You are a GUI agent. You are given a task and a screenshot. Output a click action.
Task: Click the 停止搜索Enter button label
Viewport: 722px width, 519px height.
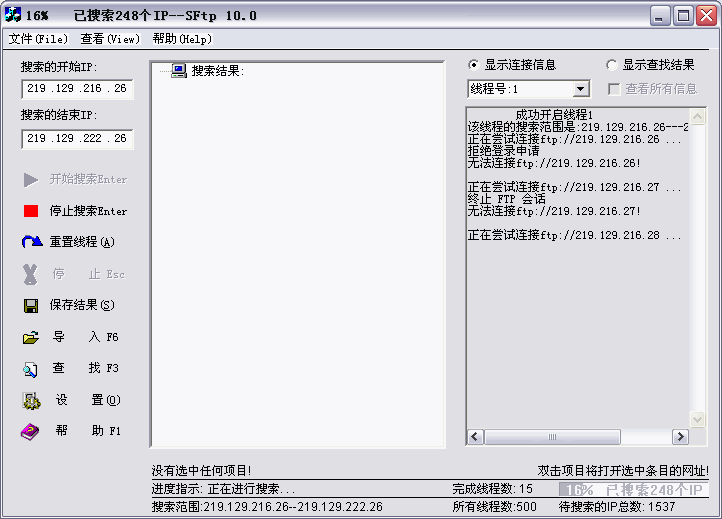tap(88, 211)
